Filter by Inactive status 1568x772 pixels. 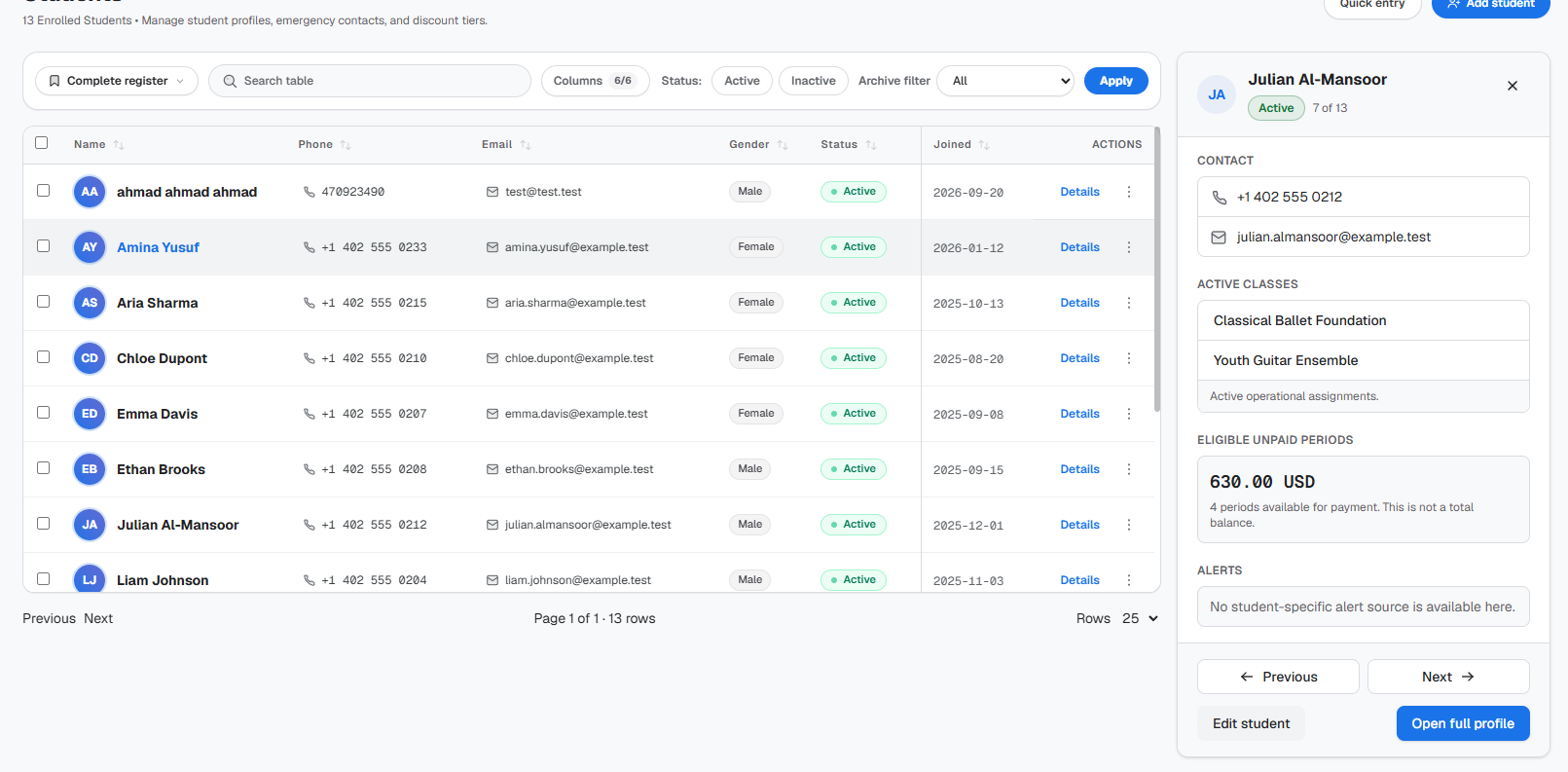[814, 81]
